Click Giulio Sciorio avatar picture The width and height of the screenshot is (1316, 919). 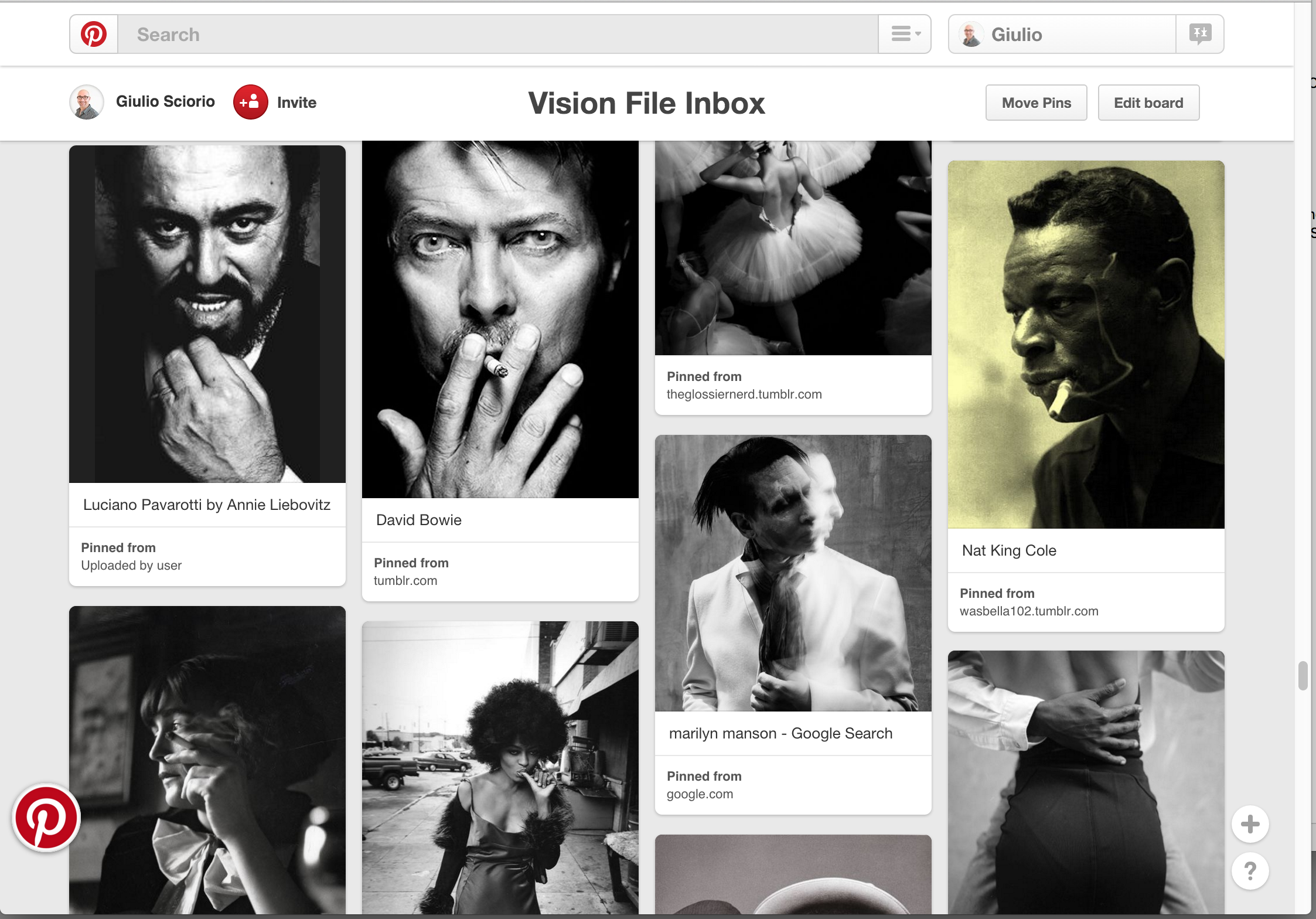click(87, 102)
